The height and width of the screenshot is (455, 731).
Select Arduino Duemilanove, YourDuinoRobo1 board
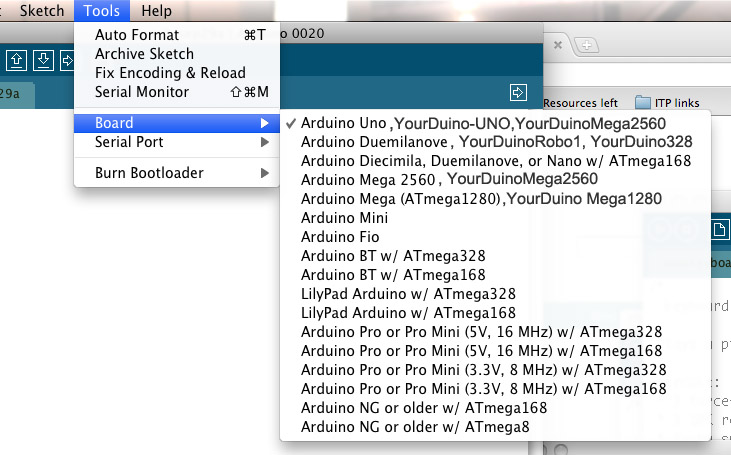pos(495,142)
